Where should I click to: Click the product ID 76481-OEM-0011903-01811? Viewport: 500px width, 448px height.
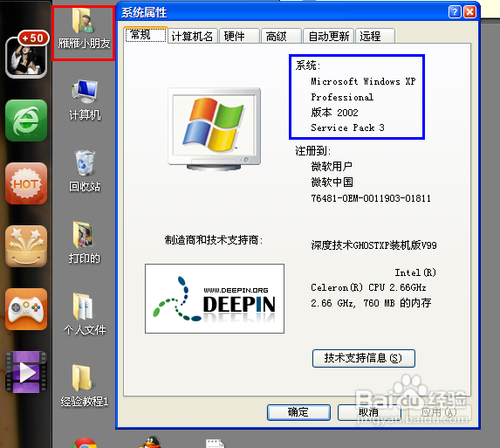tap(371, 198)
